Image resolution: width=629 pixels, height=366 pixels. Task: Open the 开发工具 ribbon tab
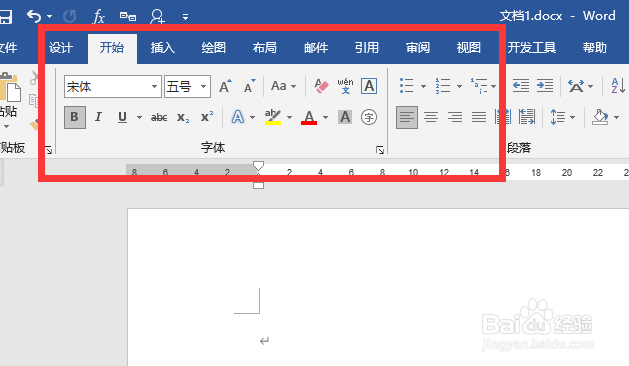pos(532,48)
